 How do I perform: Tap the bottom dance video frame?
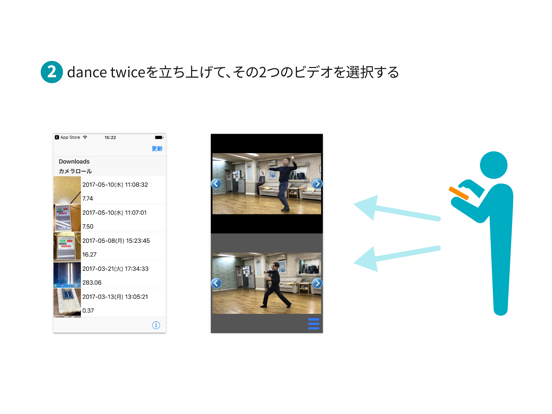[267, 283]
